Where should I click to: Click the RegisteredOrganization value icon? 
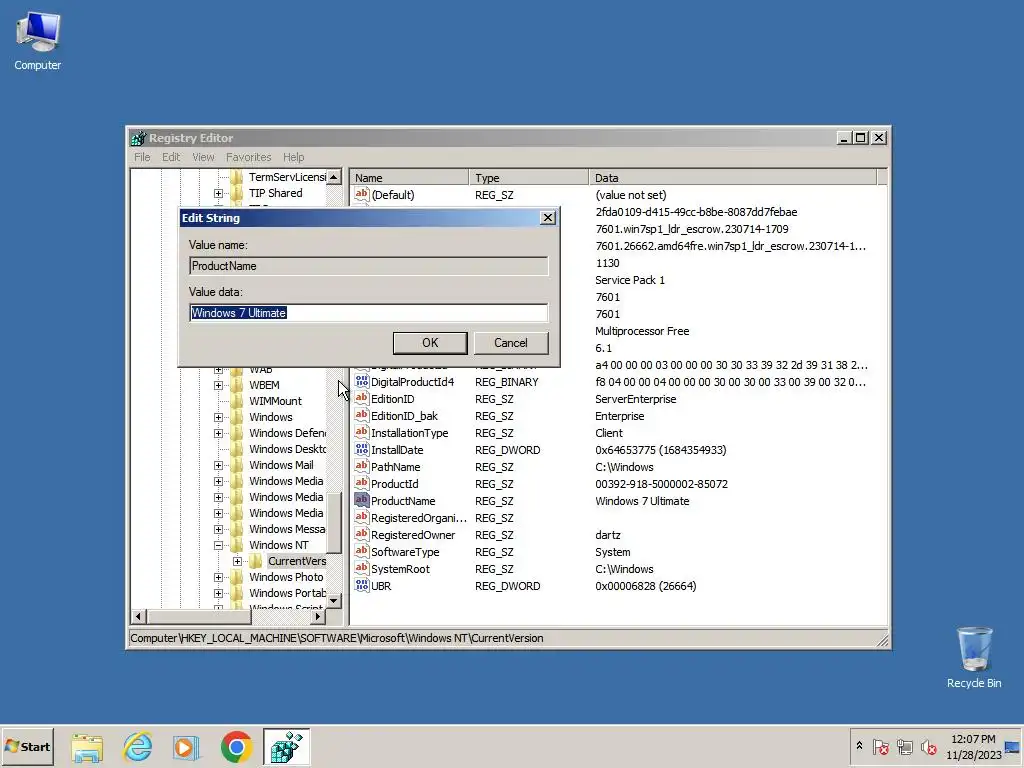pyautogui.click(x=361, y=517)
